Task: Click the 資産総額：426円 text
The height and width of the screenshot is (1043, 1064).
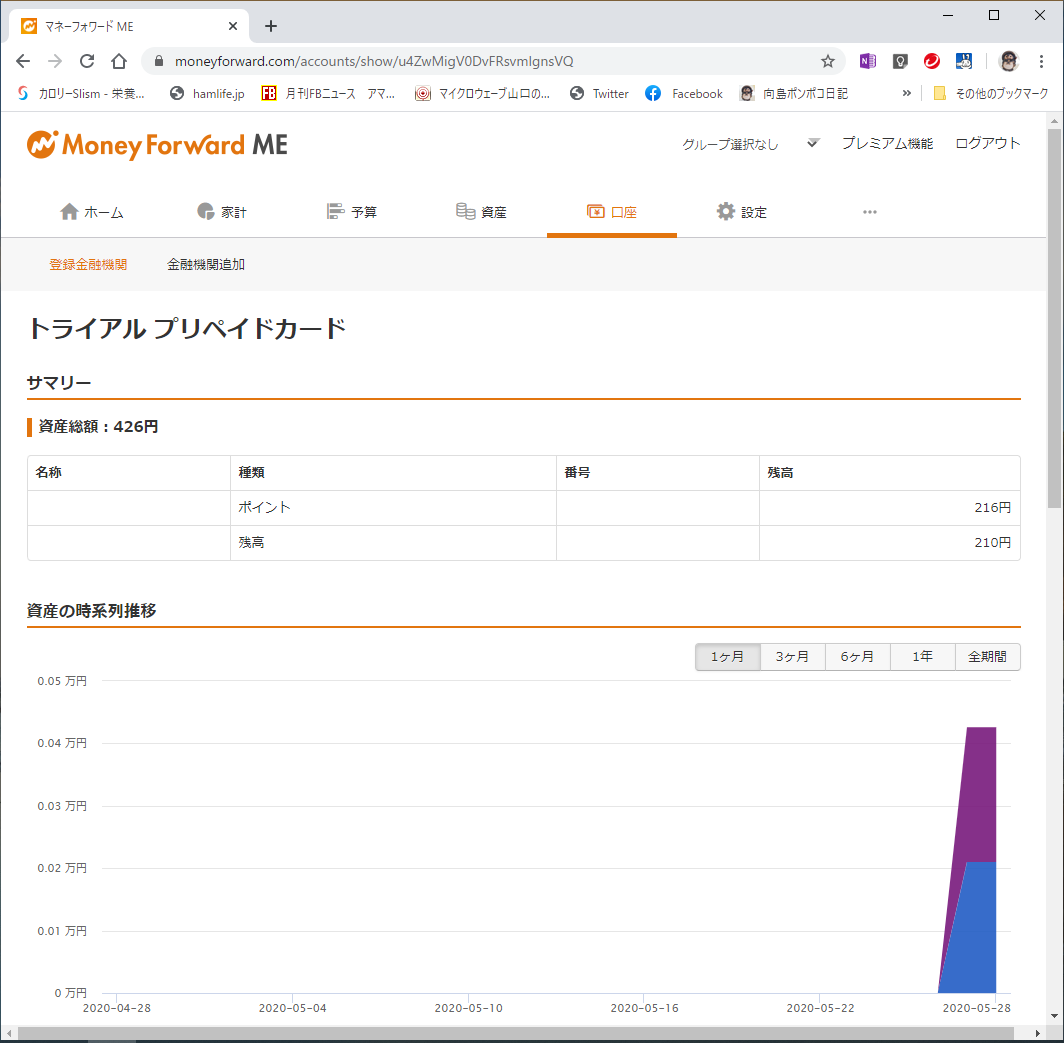Action: (x=98, y=427)
